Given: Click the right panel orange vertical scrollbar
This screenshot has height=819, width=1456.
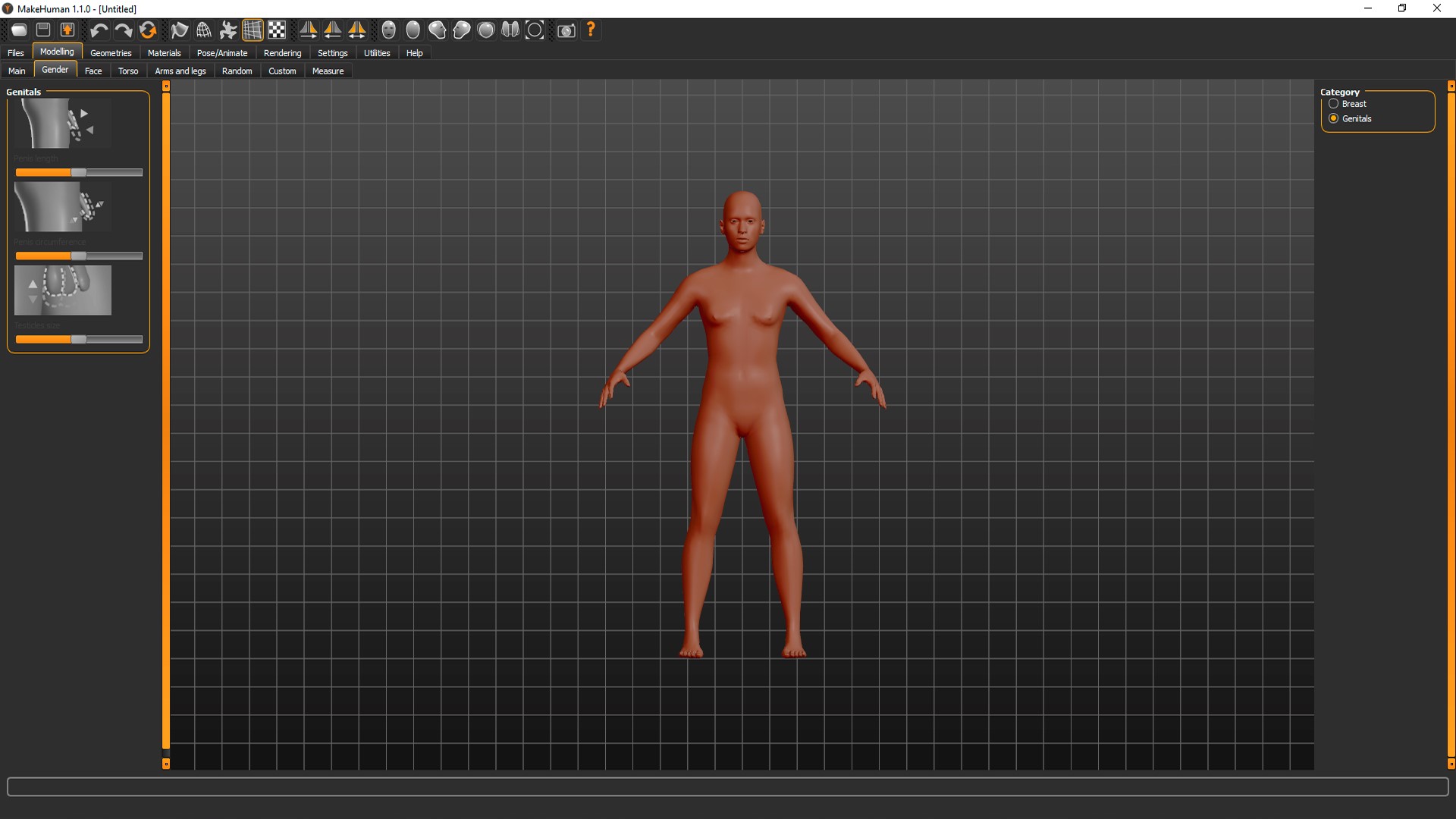Looking at the screenshot, I should point(1451,425).
